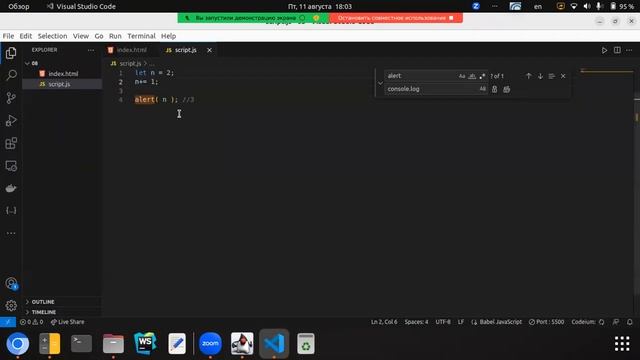The height and width of the screenshot is (360, 640).
Task: Change end of line via LF
Action: 460,322
